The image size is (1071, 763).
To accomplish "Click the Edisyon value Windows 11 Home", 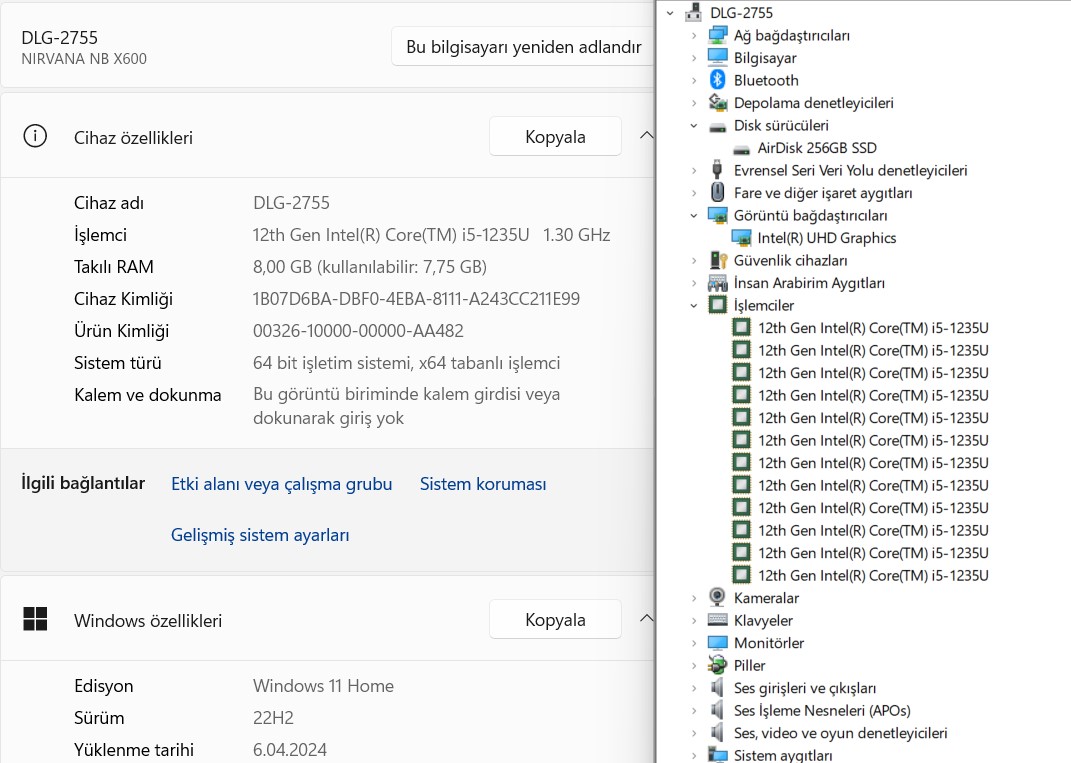I will click(x=323, y=685).
